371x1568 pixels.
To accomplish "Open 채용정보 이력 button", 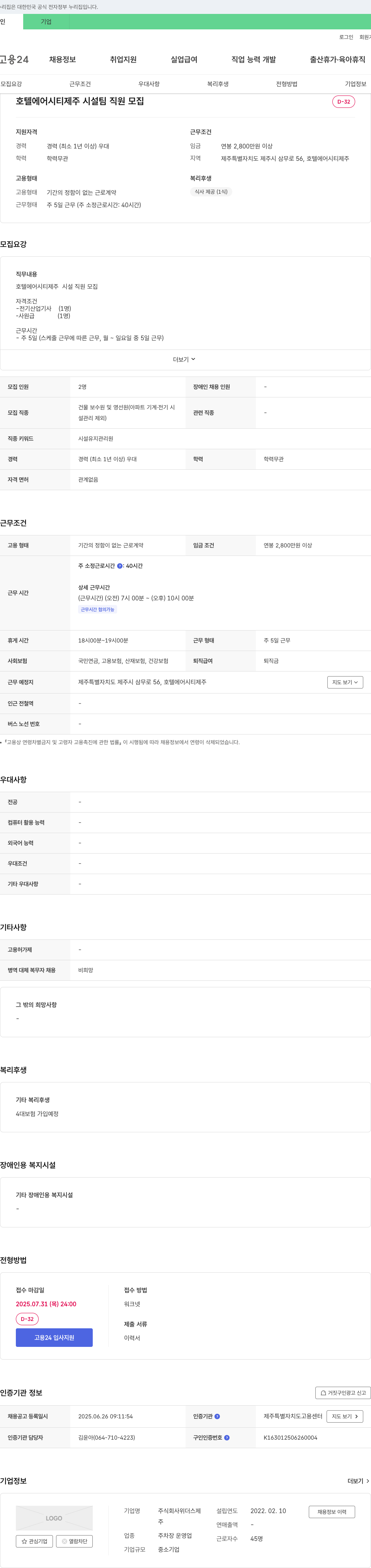I will point(332,1512).
